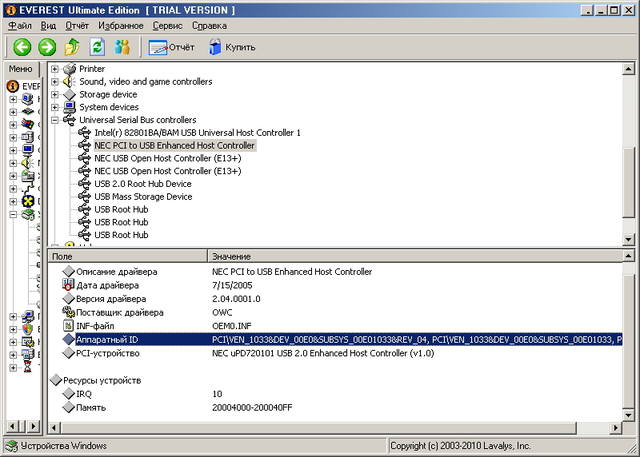The width and height of the screenshot is (640, 457).
Task: Select the Поставщик драйвера row
Action: point(335,313)
